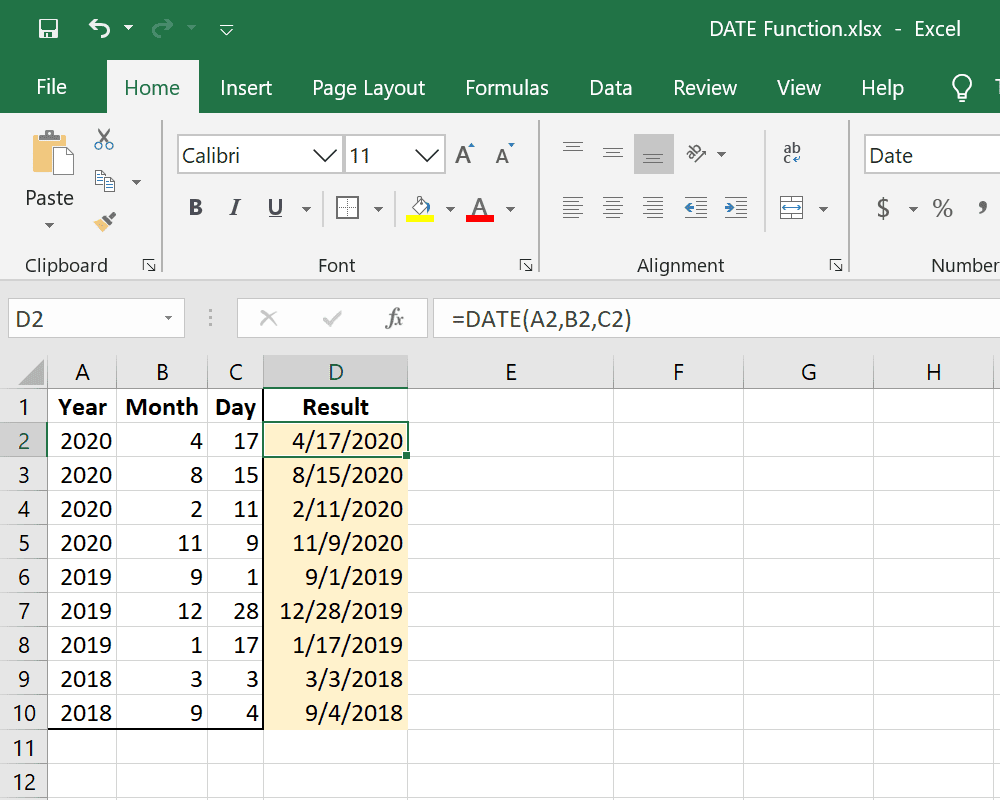Open the Date number format box
This screenshot has height=800, width=1000.
(x=932, y=155)
